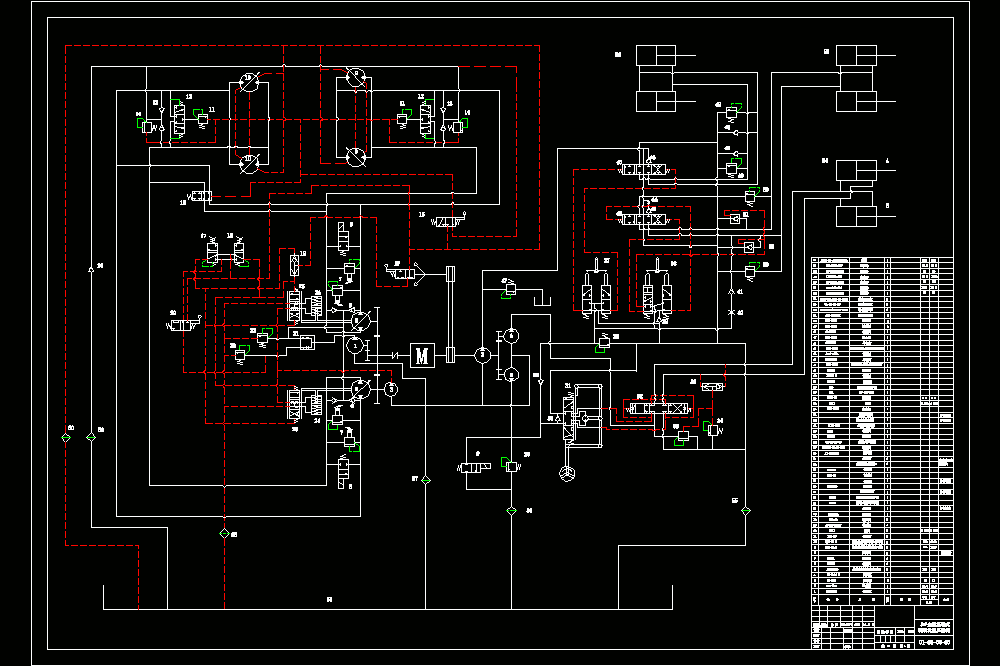The image size is (1000, 666).
Task: Select the filter diamond on far-right return line
Action: pyautogui.click(x=746, y=511)
